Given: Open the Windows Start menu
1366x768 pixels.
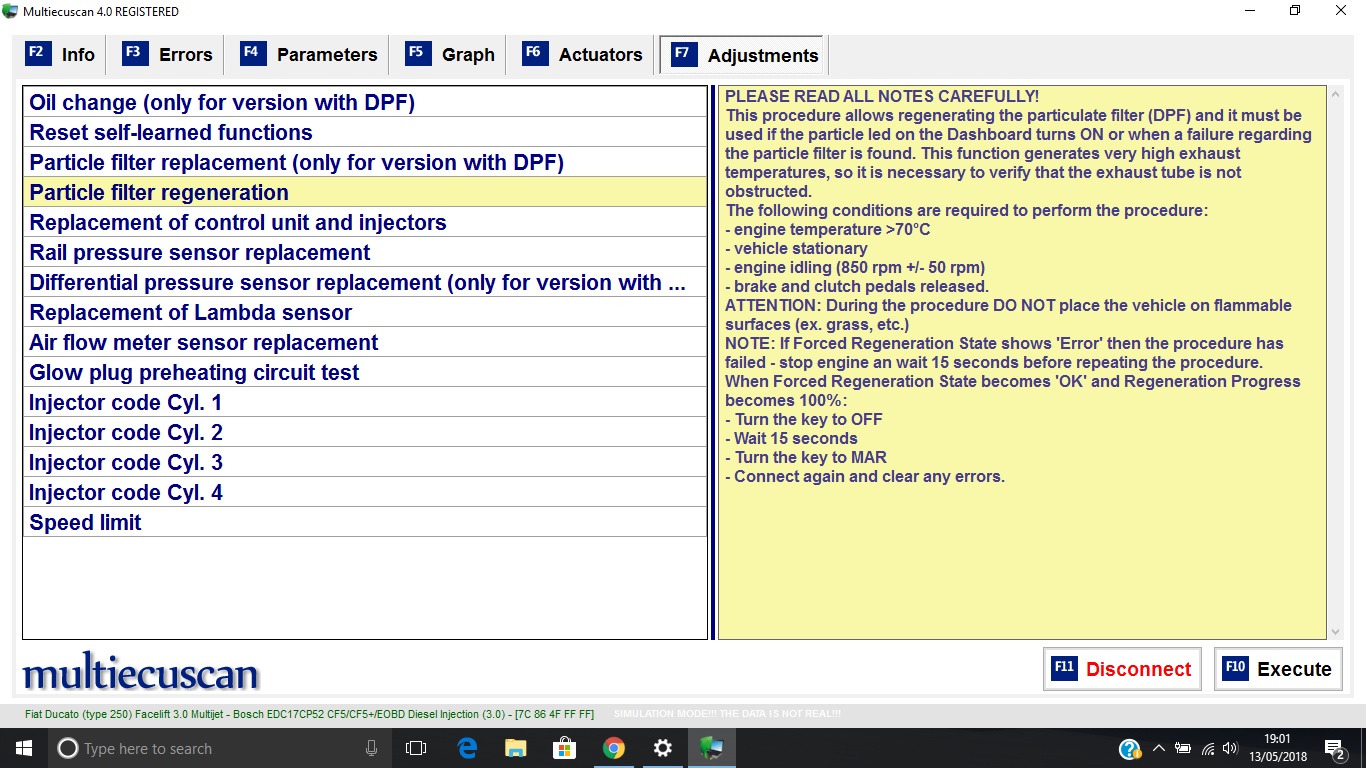Looking at the screenshot, I should 24,748.
